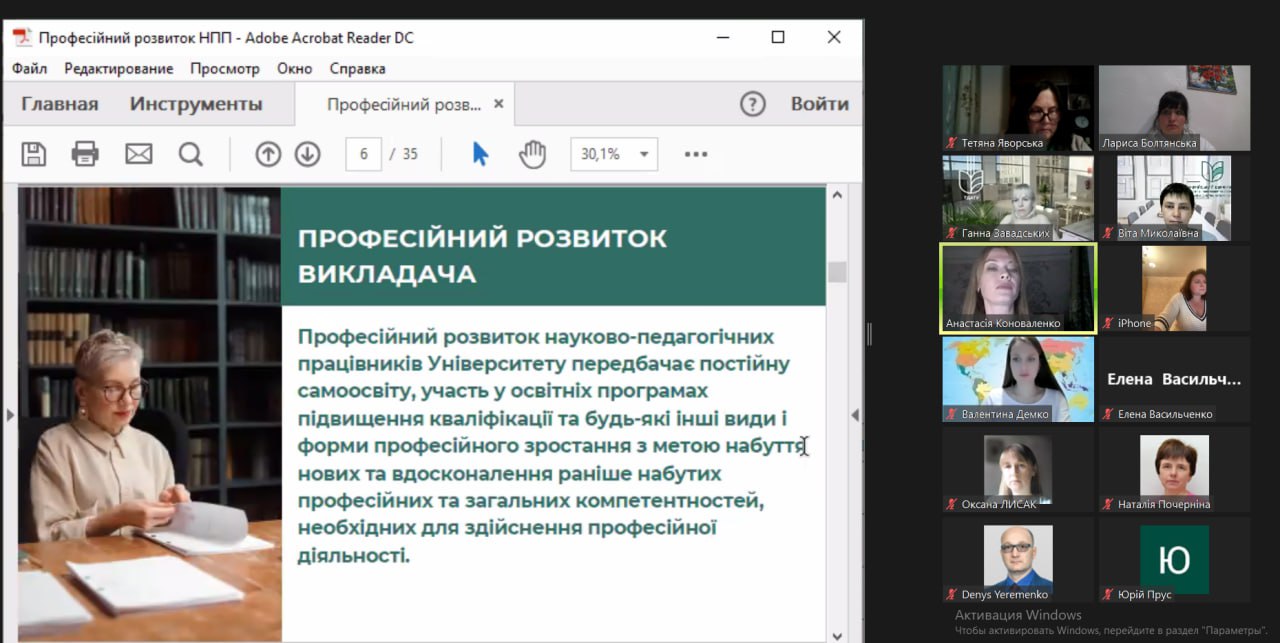Switch to the Главная tab
The height and width of the screenshot is (643, 1280).
(60, 104)
